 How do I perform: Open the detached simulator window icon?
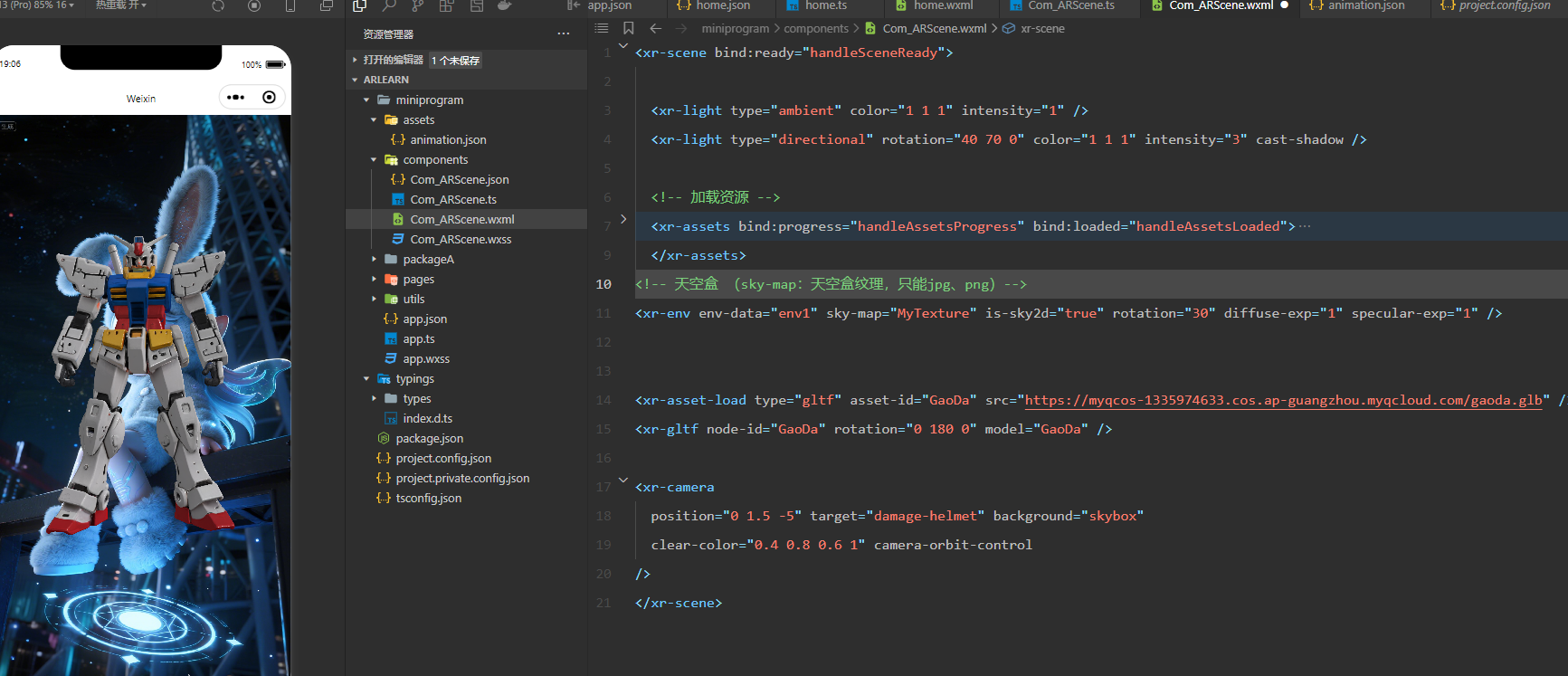(x=327, y=5)
